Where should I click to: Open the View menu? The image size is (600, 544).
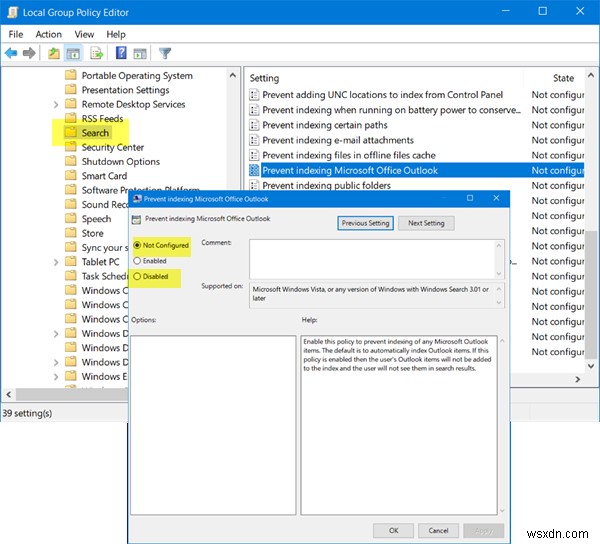84,33
